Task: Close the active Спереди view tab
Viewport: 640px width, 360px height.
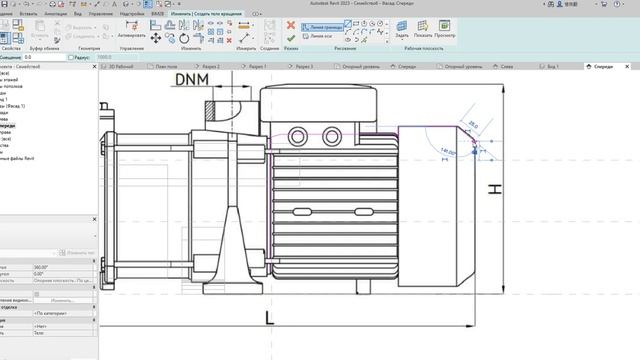Action: pos(627,66)
